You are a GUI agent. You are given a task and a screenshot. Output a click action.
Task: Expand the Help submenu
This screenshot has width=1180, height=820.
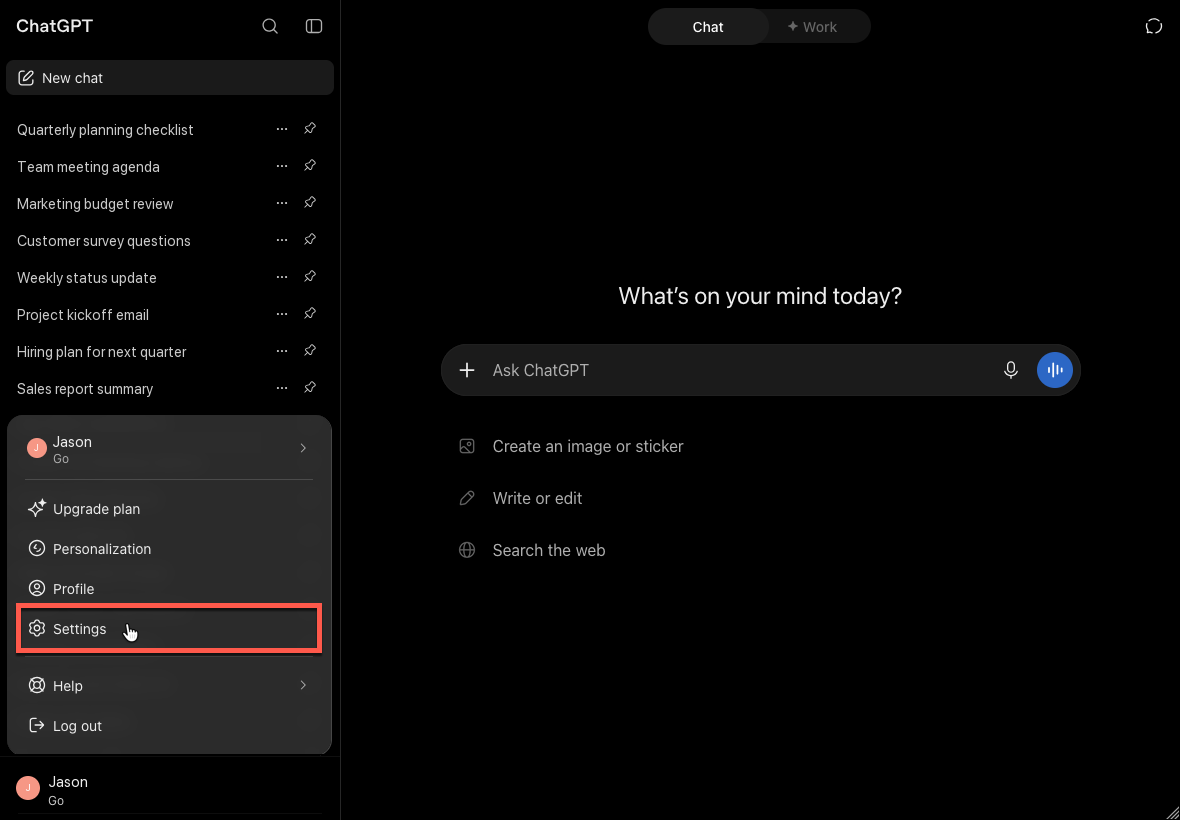click(169, 685)
